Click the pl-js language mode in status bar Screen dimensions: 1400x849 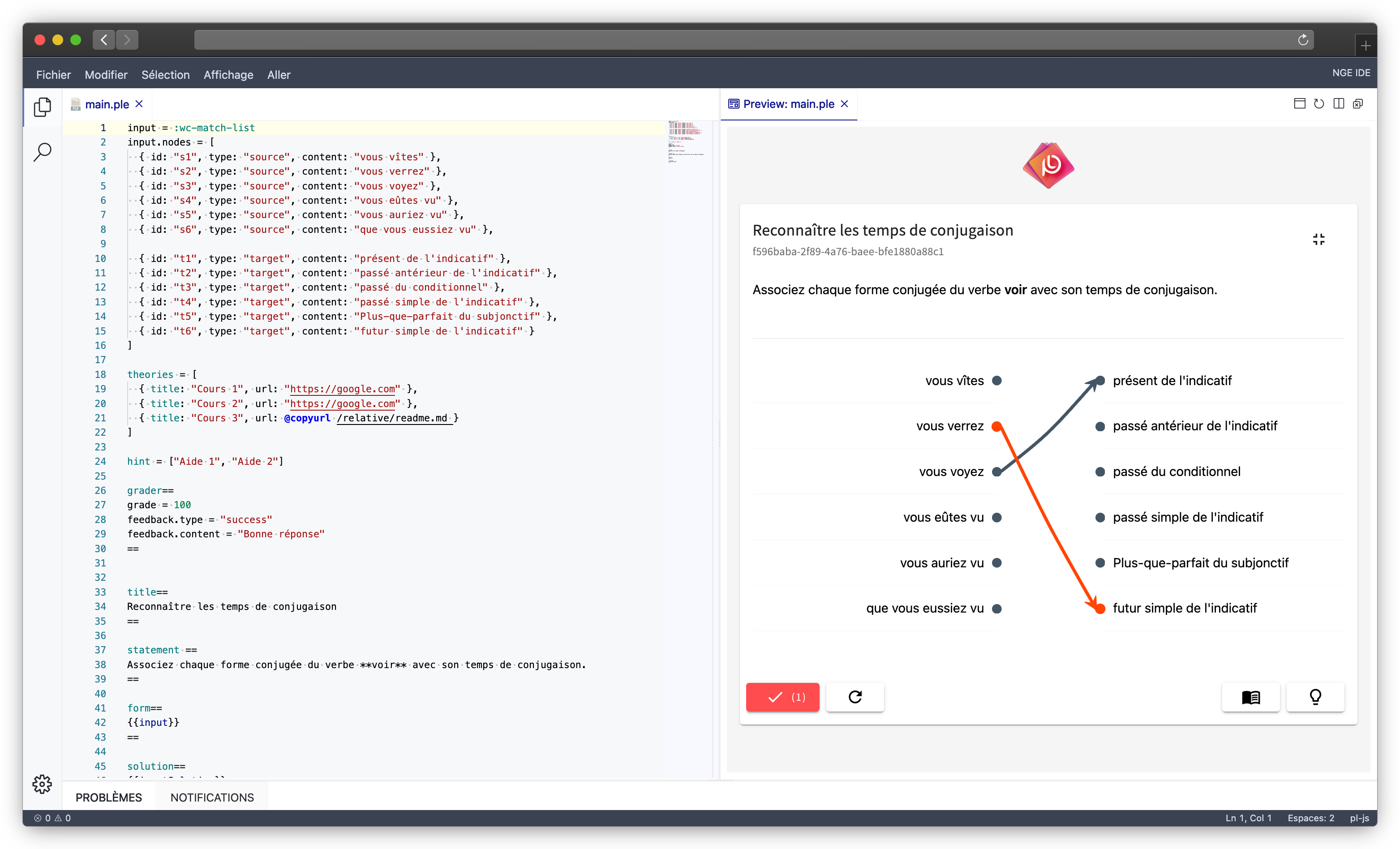[x=1359, y=818]
